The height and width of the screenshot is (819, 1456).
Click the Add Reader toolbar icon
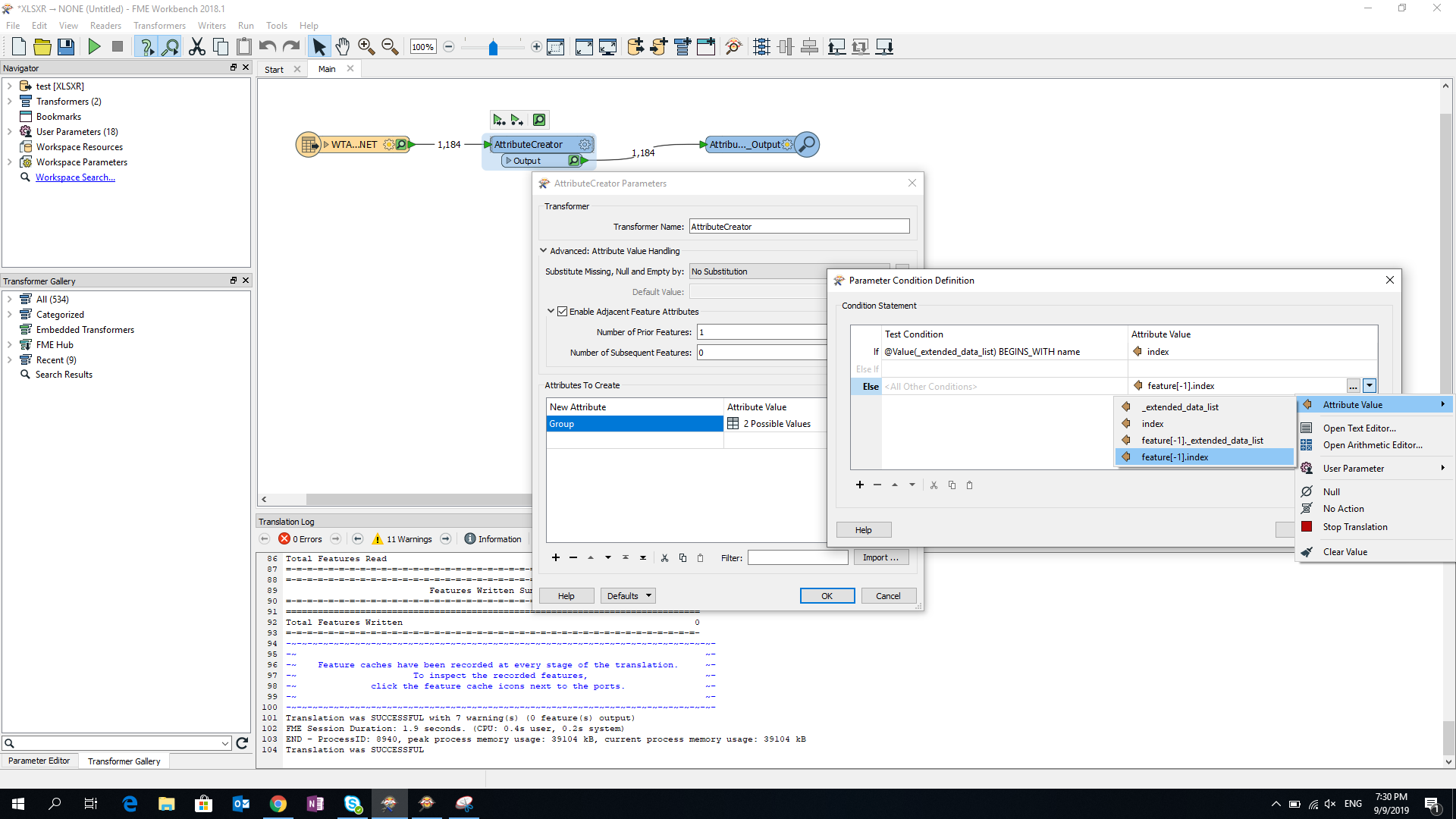point(635,47)
